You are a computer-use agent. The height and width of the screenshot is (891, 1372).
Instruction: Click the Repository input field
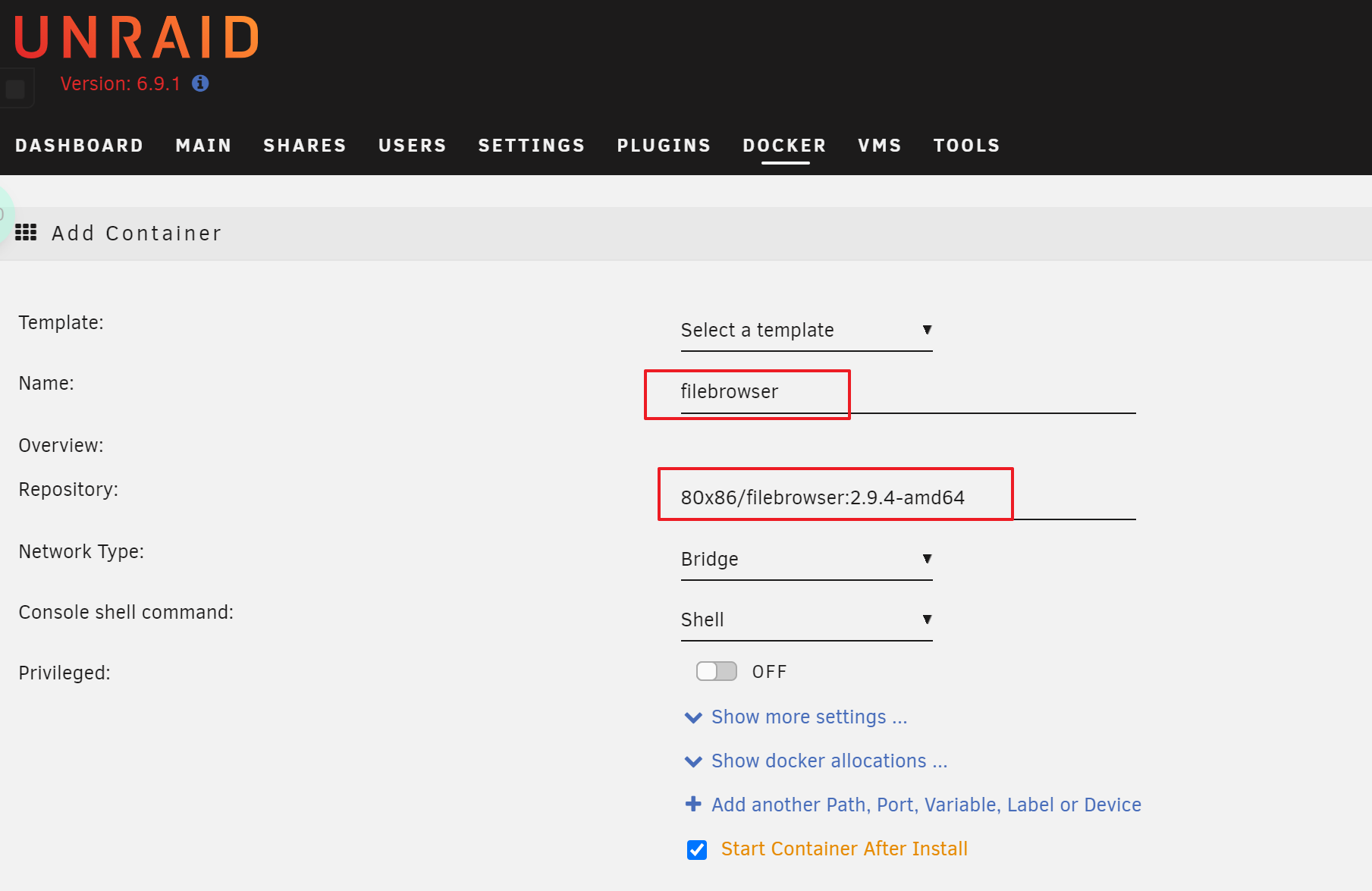[x=908, y=498]
